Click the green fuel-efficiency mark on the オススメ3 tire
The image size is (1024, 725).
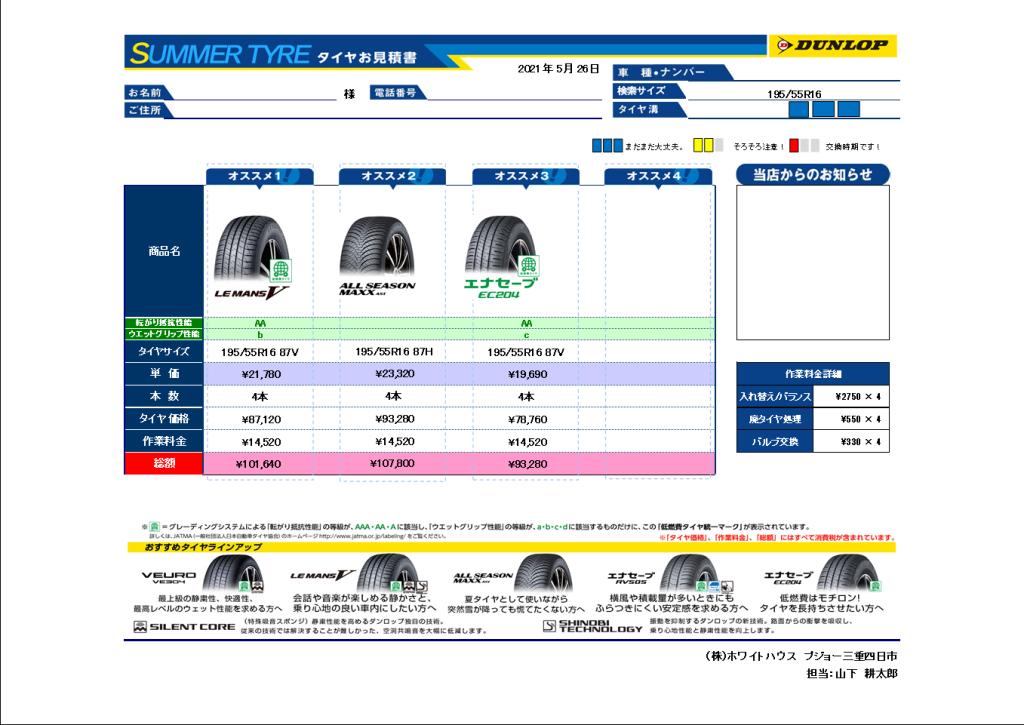528,266
